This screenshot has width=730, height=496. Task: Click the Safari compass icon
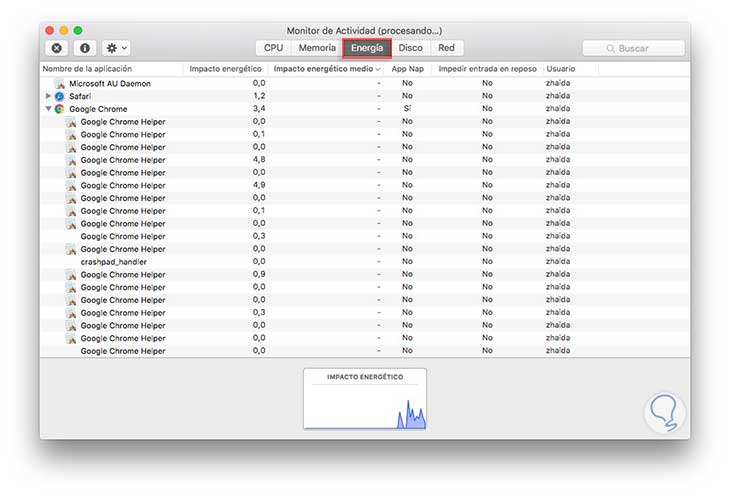click(60, 96)
